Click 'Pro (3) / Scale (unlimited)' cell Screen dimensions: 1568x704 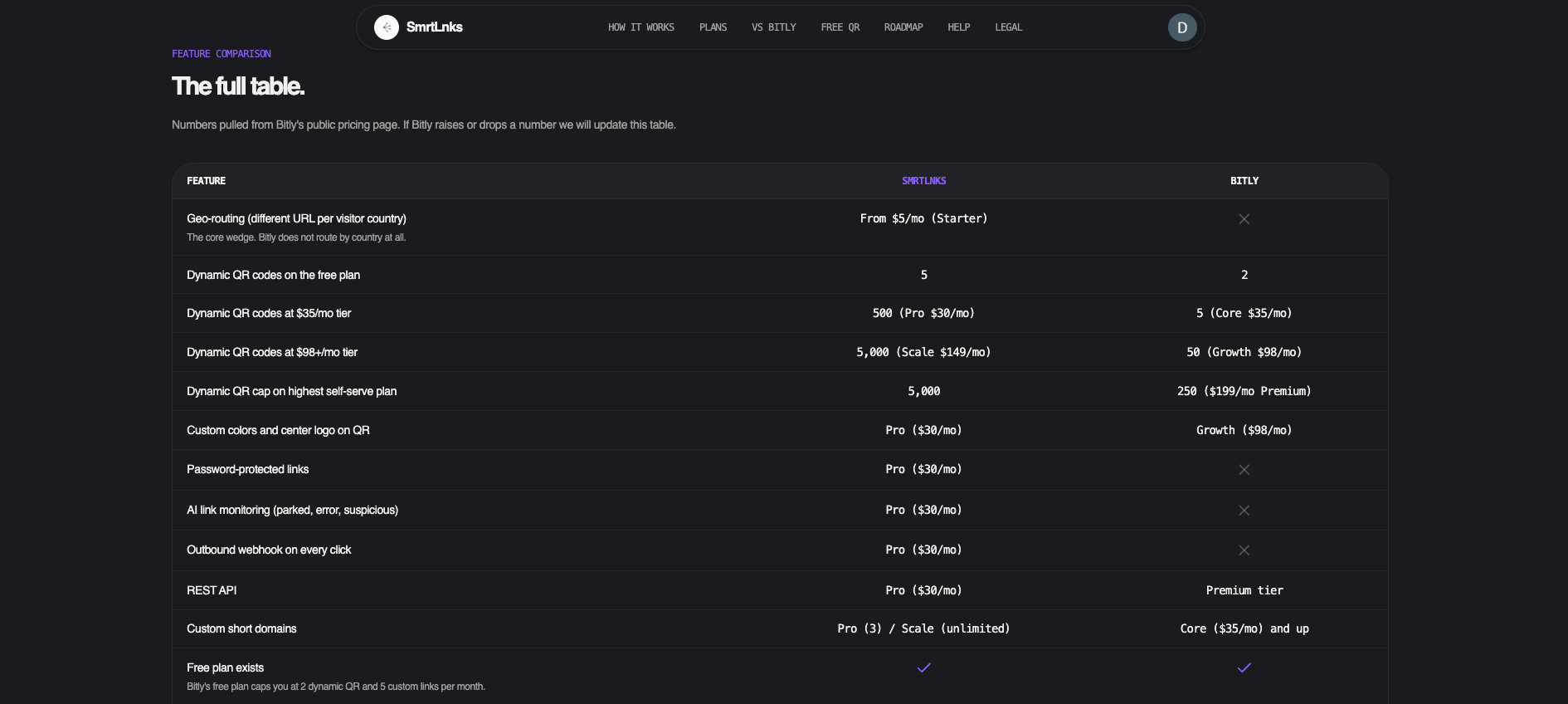[923, 628]
